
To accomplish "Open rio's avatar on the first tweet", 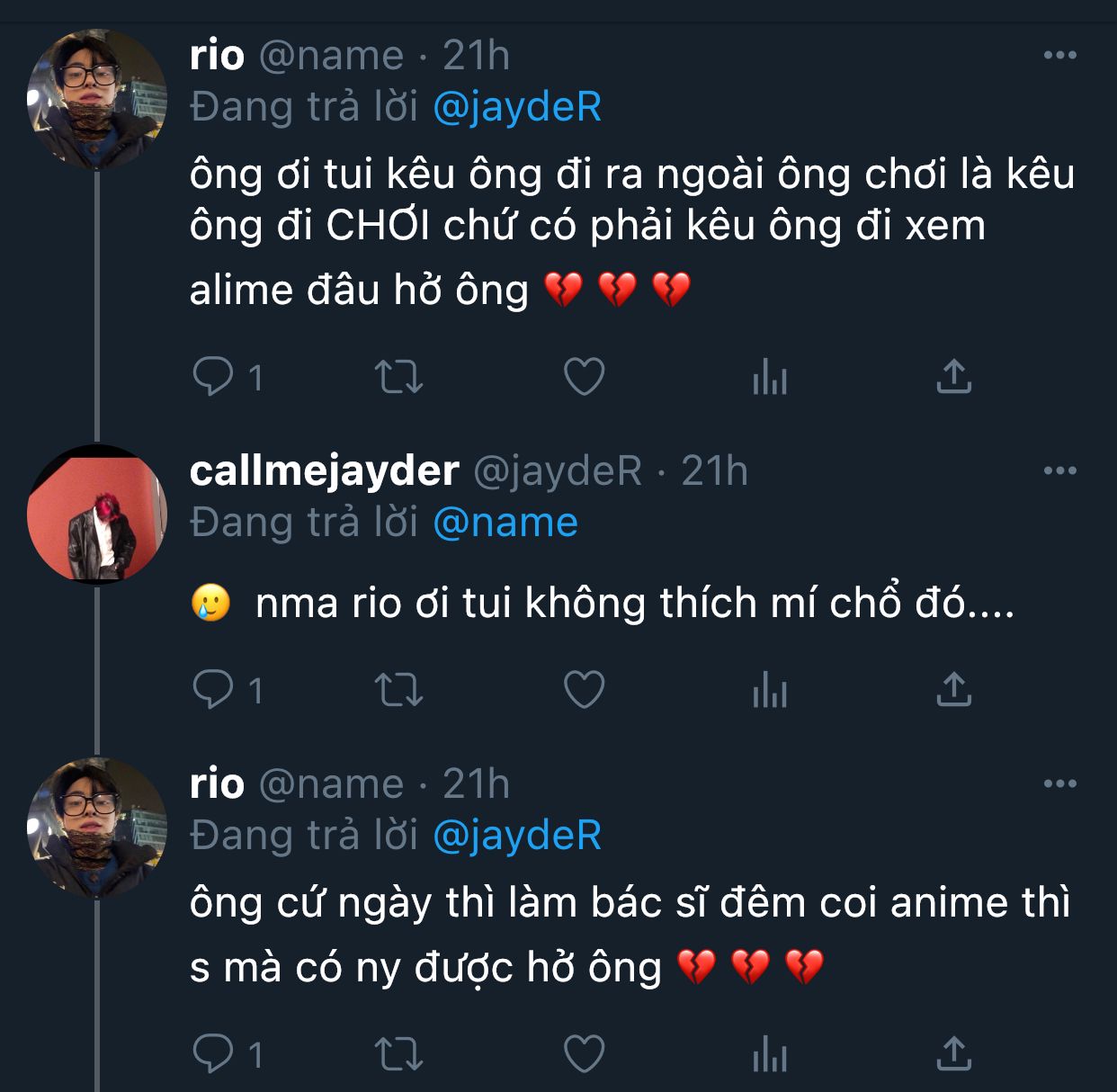I will pos(97,99).
